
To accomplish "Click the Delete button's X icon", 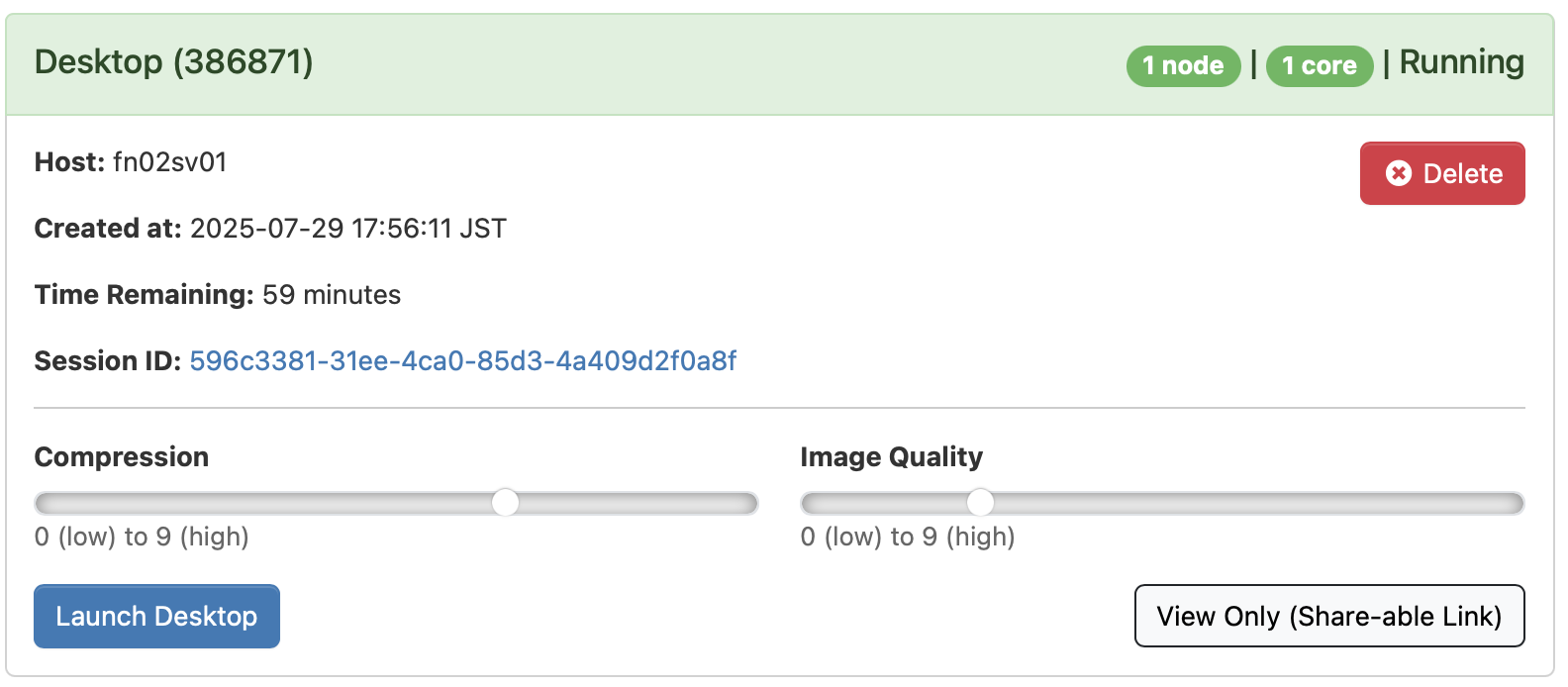I will coord(1398,173).
